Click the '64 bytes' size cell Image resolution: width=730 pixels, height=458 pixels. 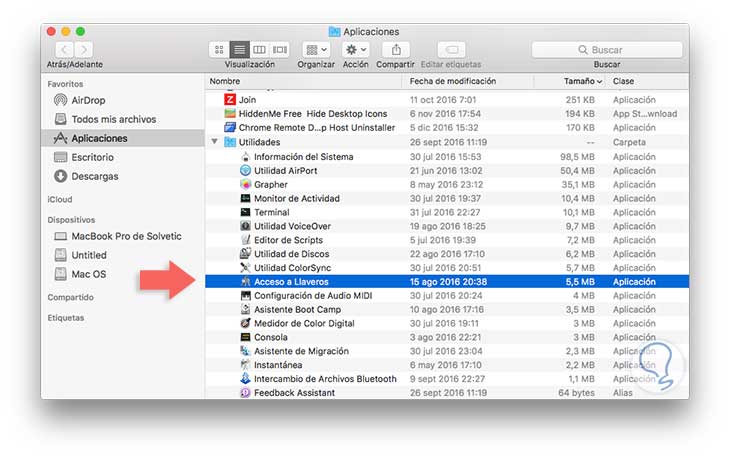tap(576, 393)
